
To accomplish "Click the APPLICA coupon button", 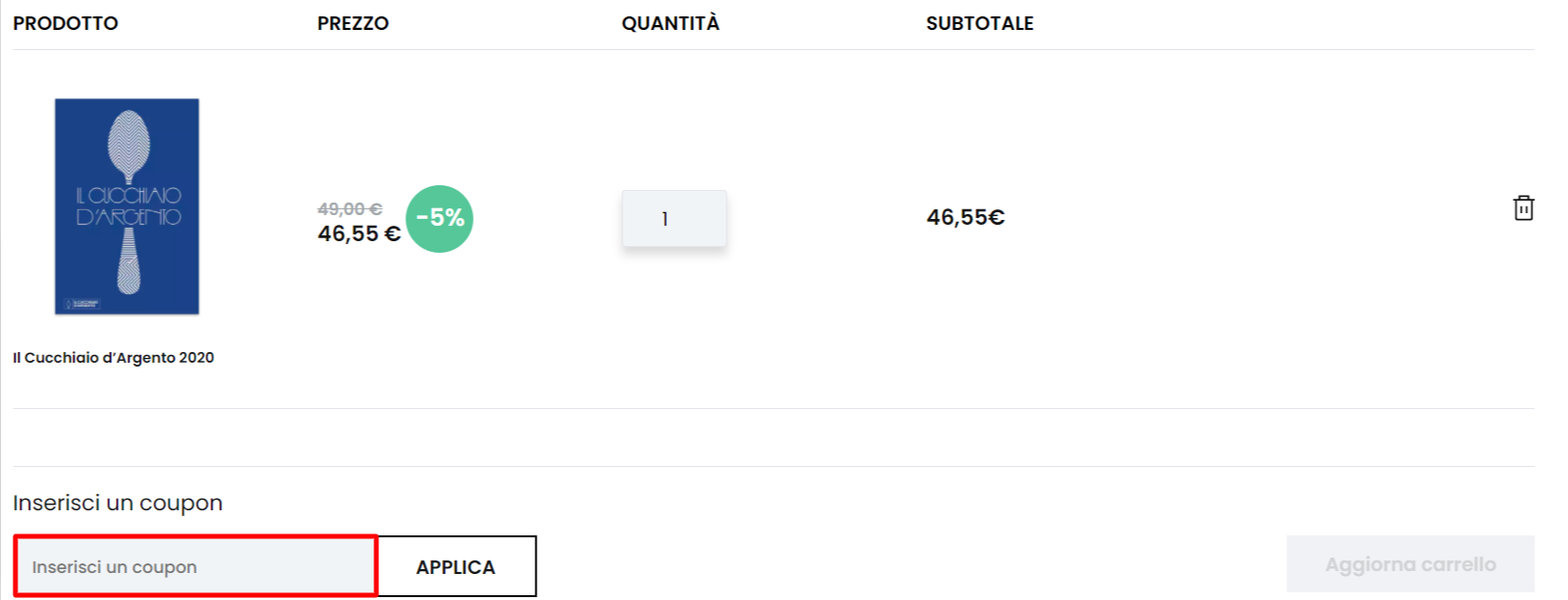I will (x=456, y=567).
